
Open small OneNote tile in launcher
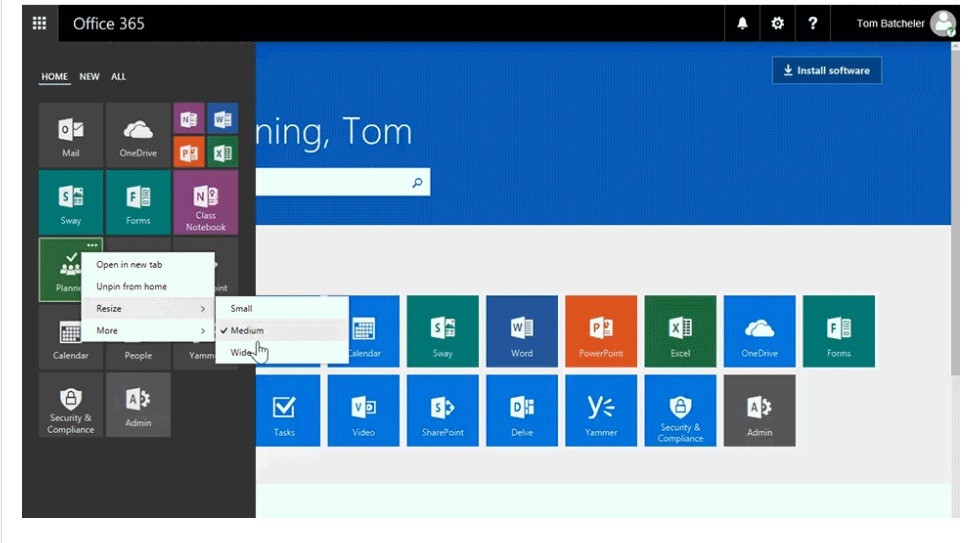(189, 118)
